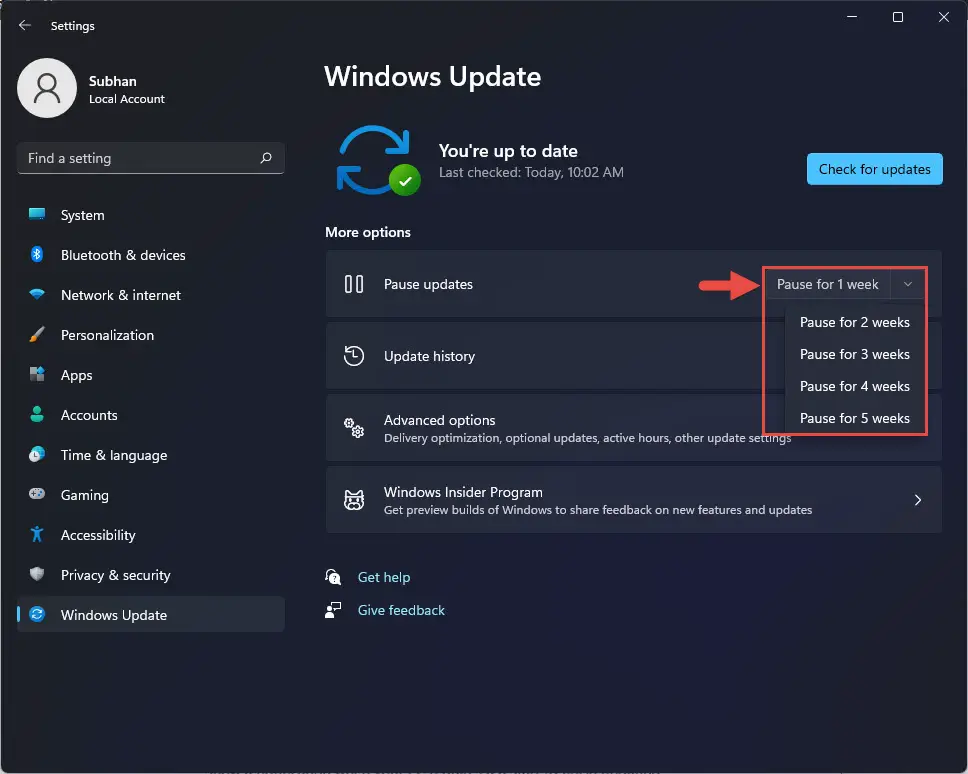Image resolution: width=968 pixels, height=774 pixels.
Task: Open the Accounts settings page
Action: pos(151,415)
